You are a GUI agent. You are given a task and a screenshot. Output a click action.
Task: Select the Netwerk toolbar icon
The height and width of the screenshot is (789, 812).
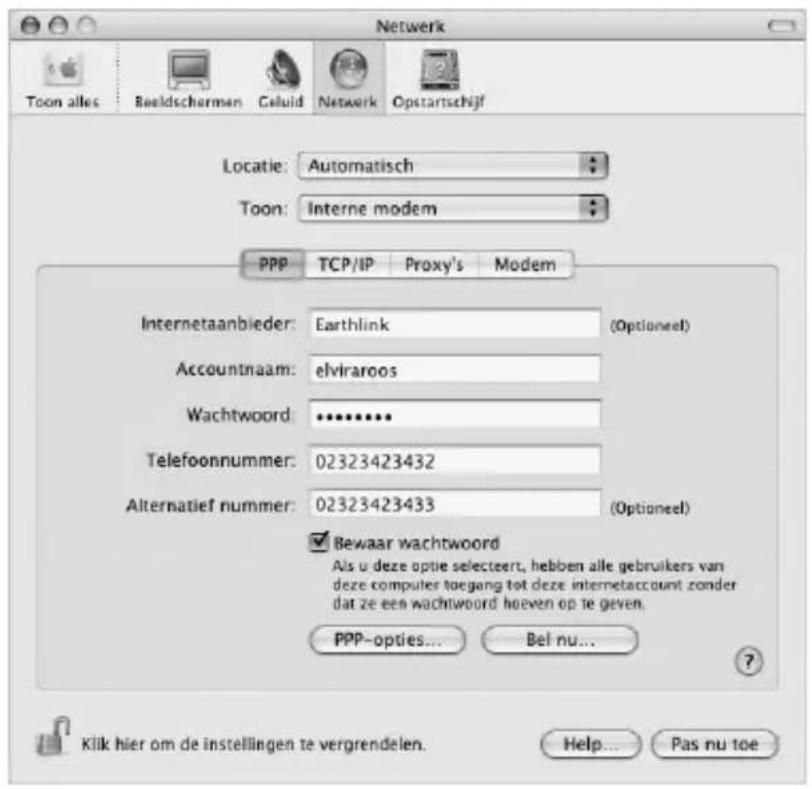(347, 79)
